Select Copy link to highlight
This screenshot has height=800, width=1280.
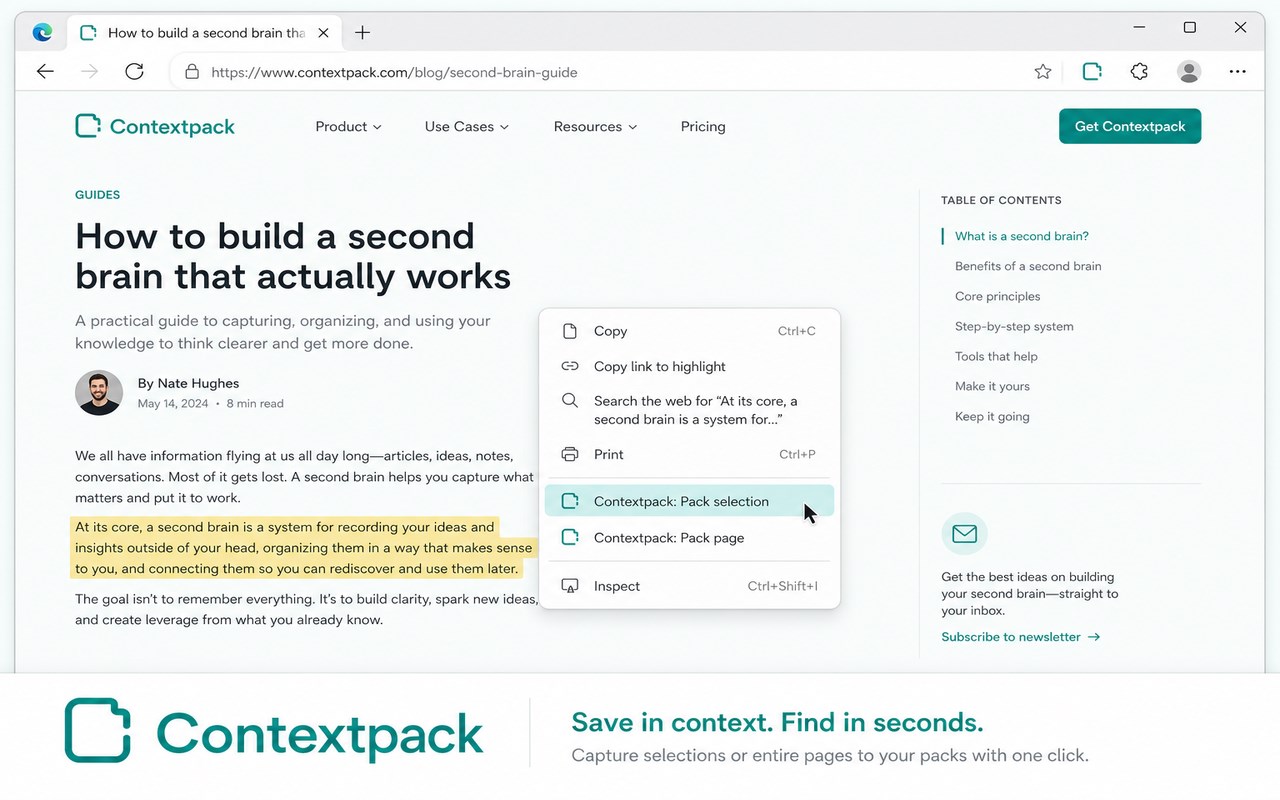tap(689, 366)
